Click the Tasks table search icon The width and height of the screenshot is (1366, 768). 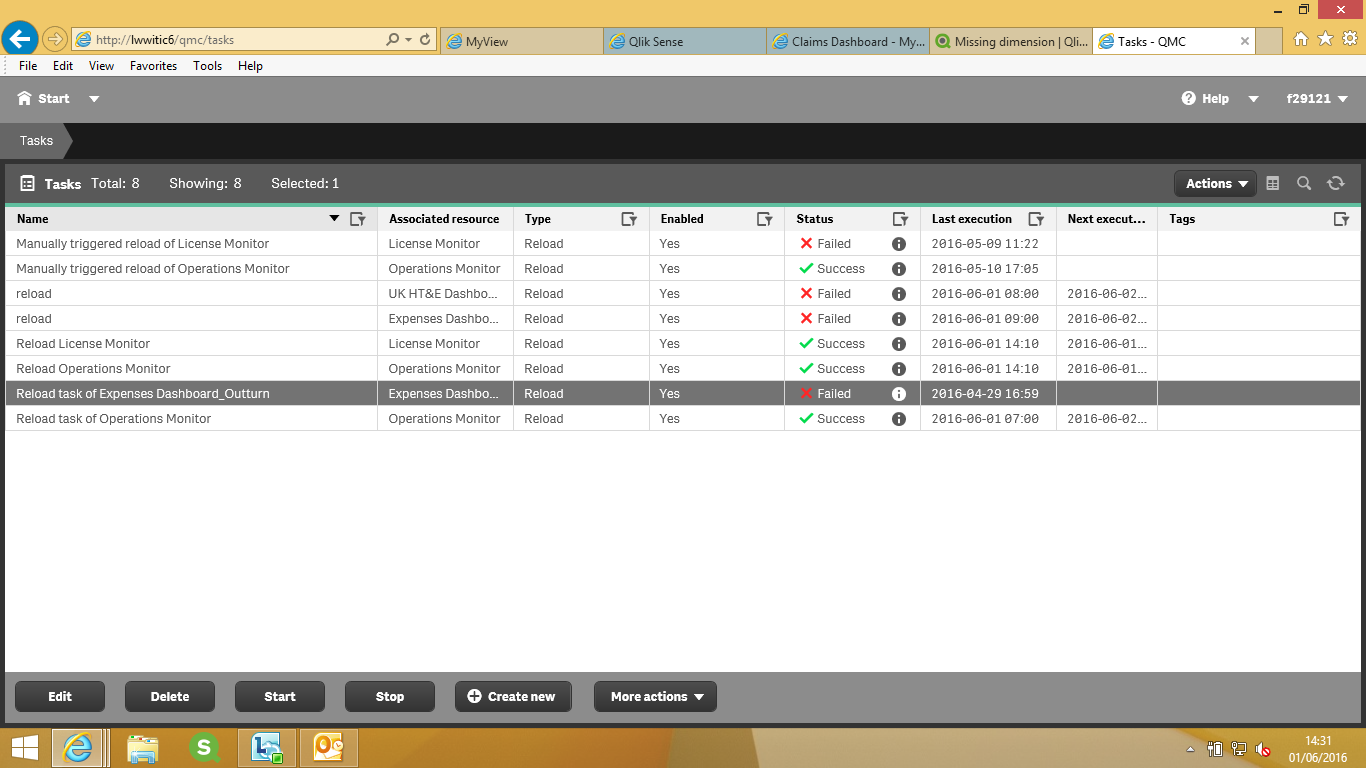[x=1304, y=183]
